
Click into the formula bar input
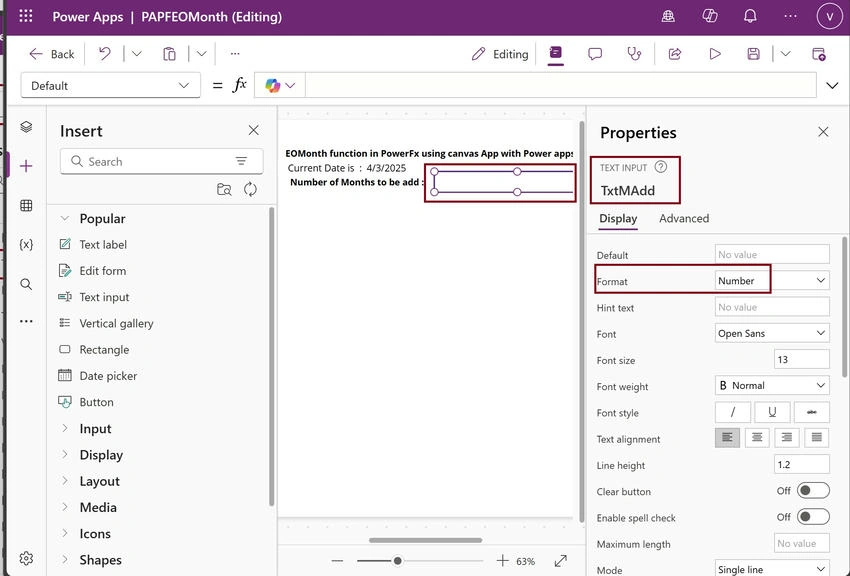(x=561, y=86)
